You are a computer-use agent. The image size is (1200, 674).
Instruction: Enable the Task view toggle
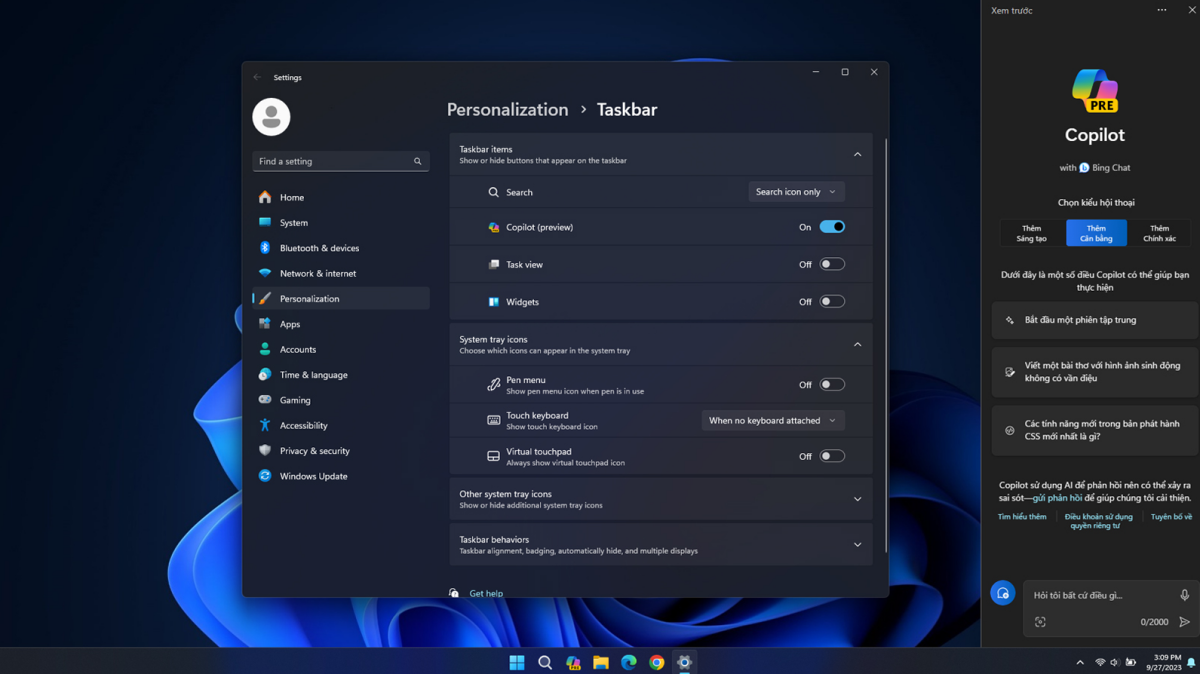(832, 264)
